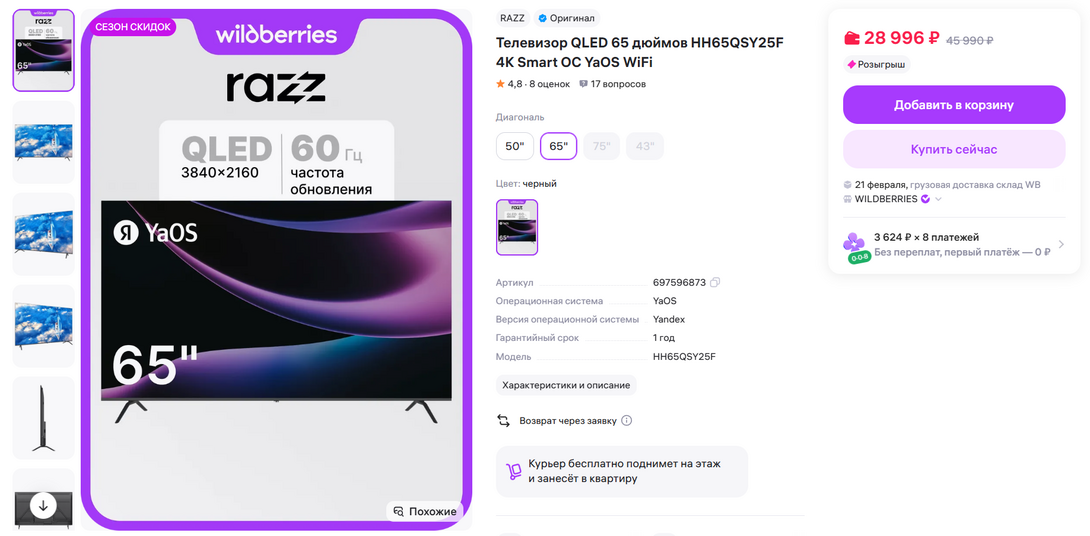The image size is (1090, 536).
Task: Select the 75" diagonal option
Action: click(601, 146)
